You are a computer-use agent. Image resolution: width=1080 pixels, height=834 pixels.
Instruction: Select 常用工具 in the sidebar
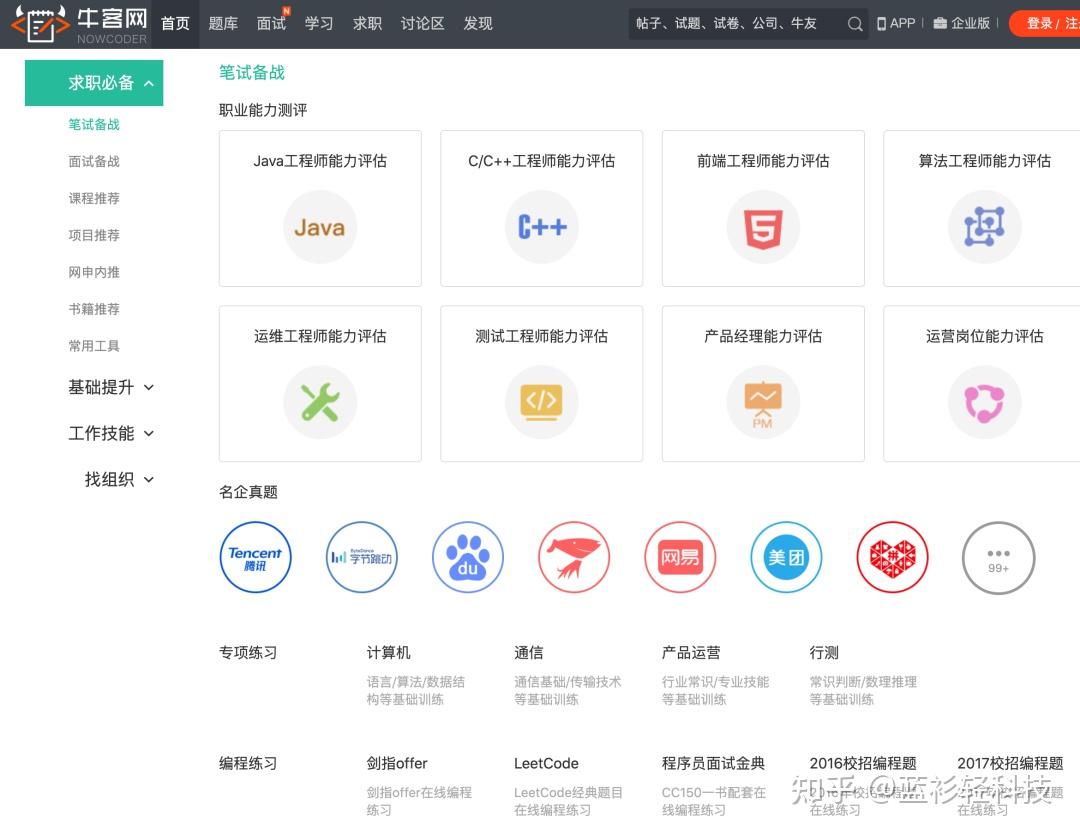(94, 346)
